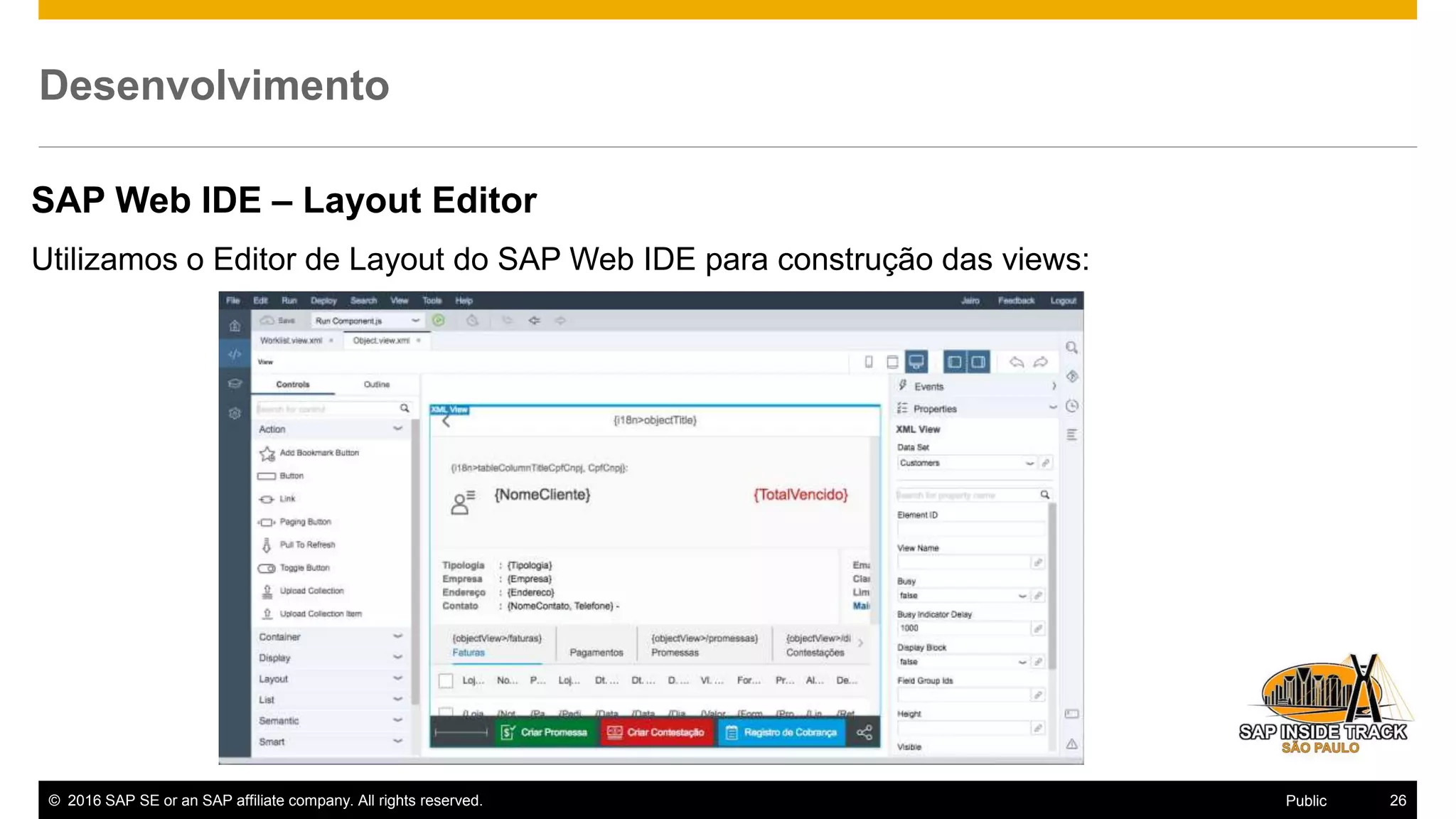Select the Upload Collection Item control
Viewport: 1456px width, 819px height.
coord(311,614)
